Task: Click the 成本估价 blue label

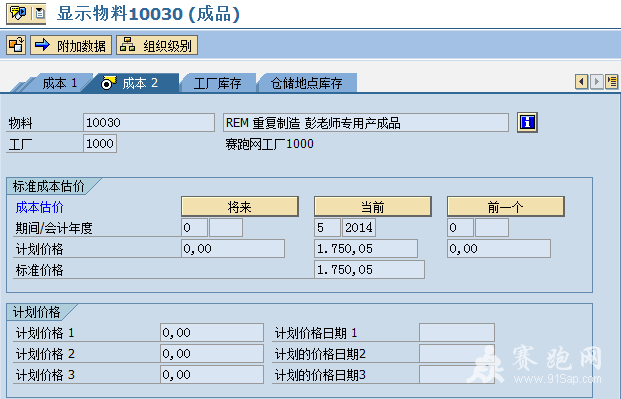Action: (40, 207)
